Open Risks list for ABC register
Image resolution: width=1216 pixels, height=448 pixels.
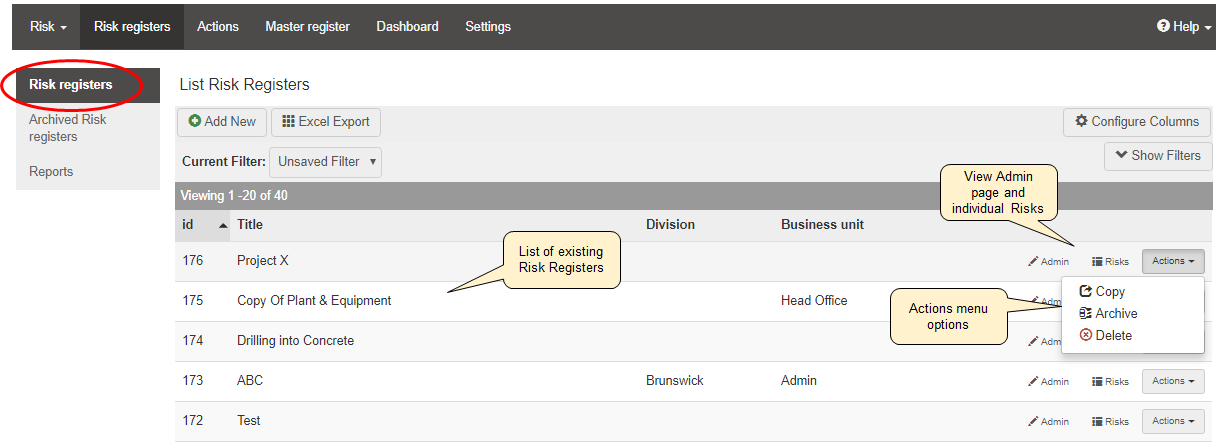pyautogui.click(x=1110, y=382)
